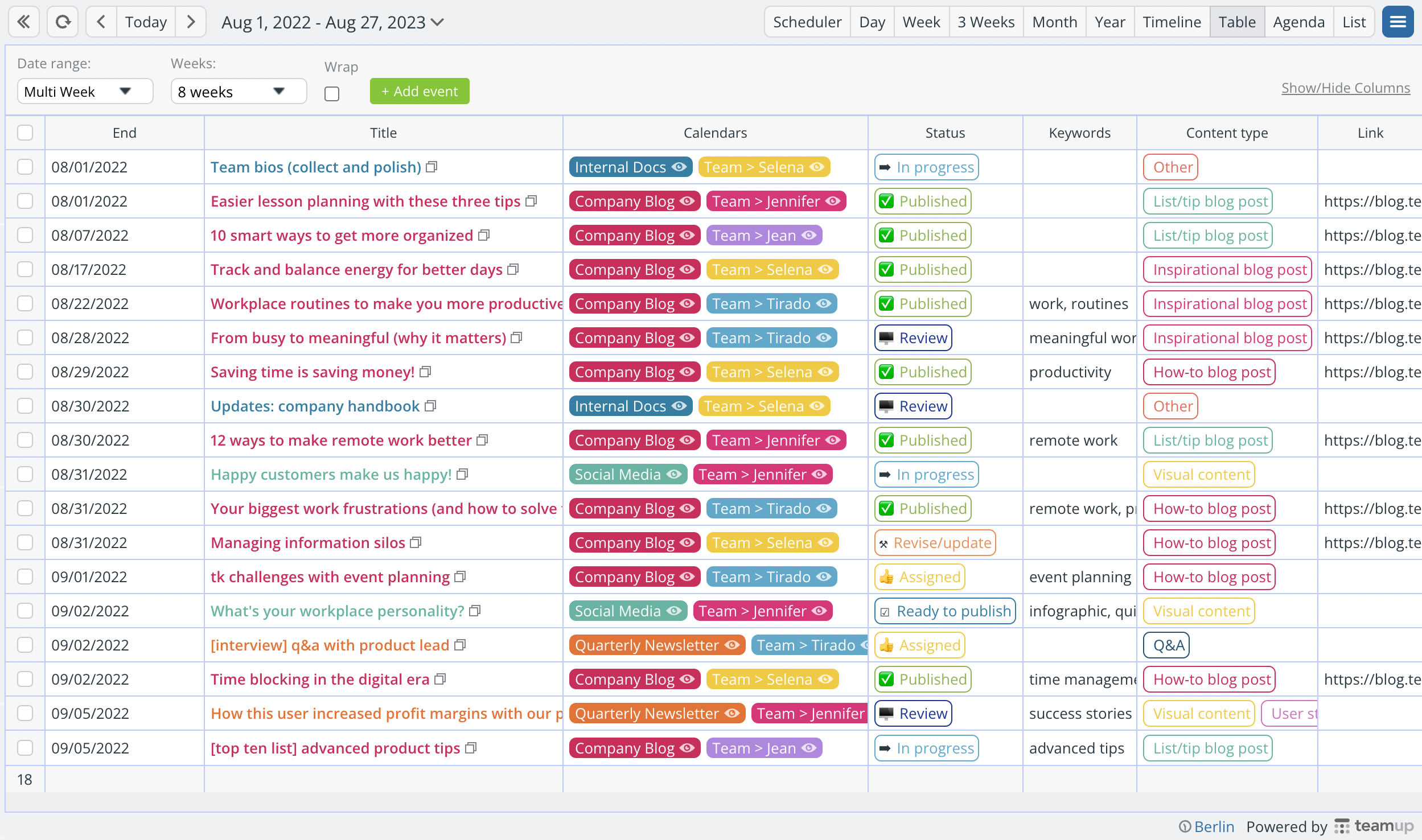Screen dimensions: 1422x840
Task: Click the forward navigation arrow icon
Action: (191, 22)
